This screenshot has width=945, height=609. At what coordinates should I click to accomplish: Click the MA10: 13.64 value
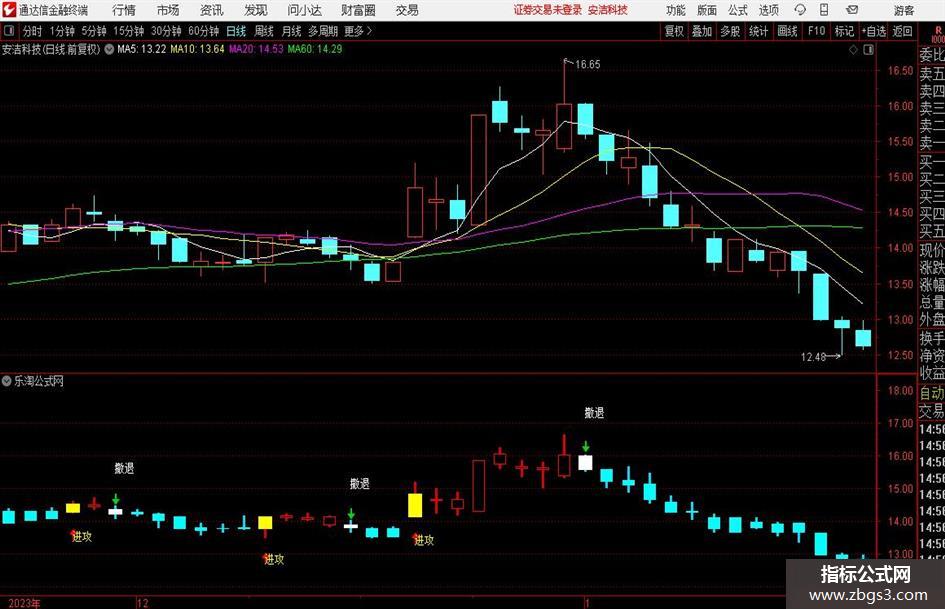(x=198, y=49)
